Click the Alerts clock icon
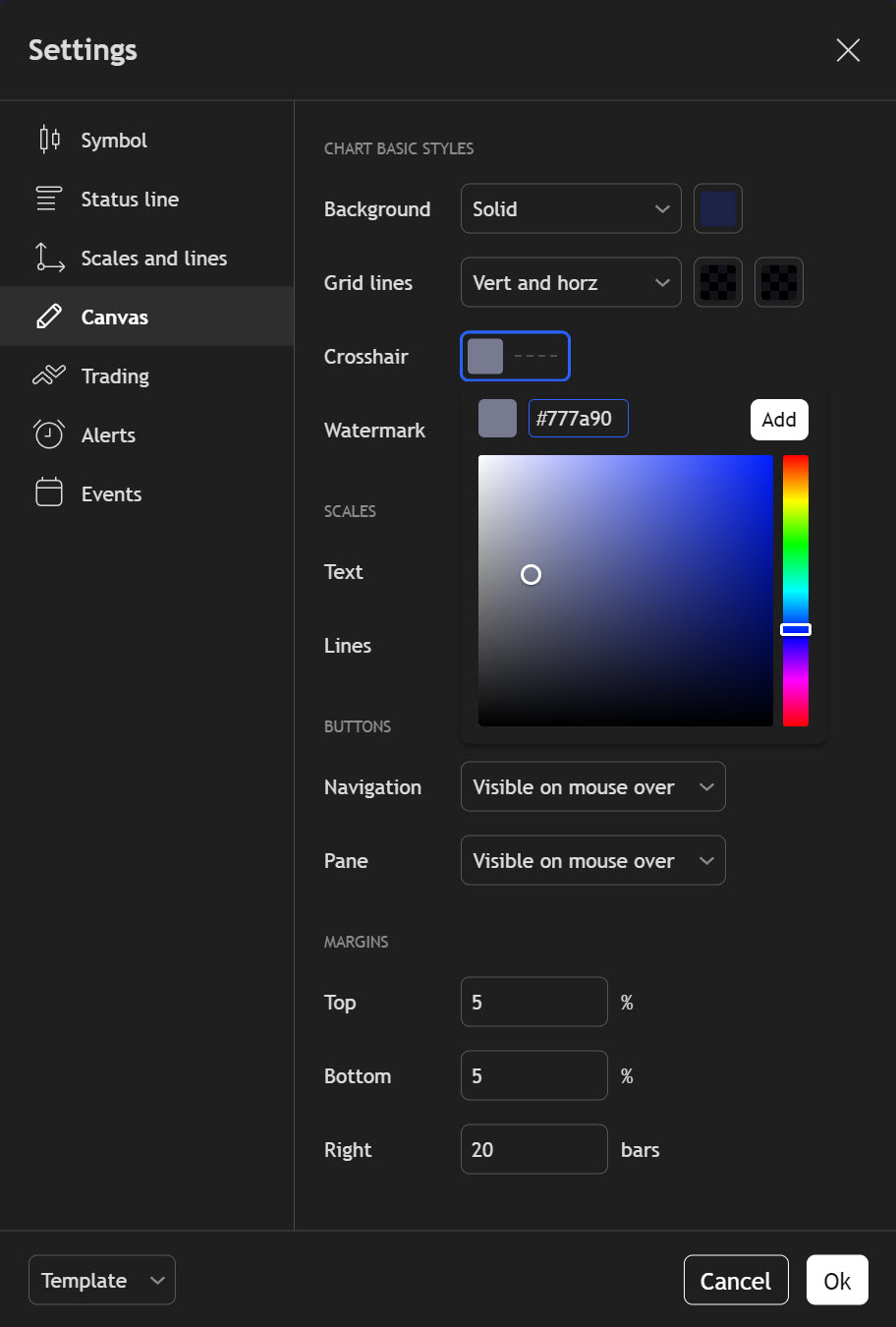This screenshot has height=1327, width=896. pos(49,434)
